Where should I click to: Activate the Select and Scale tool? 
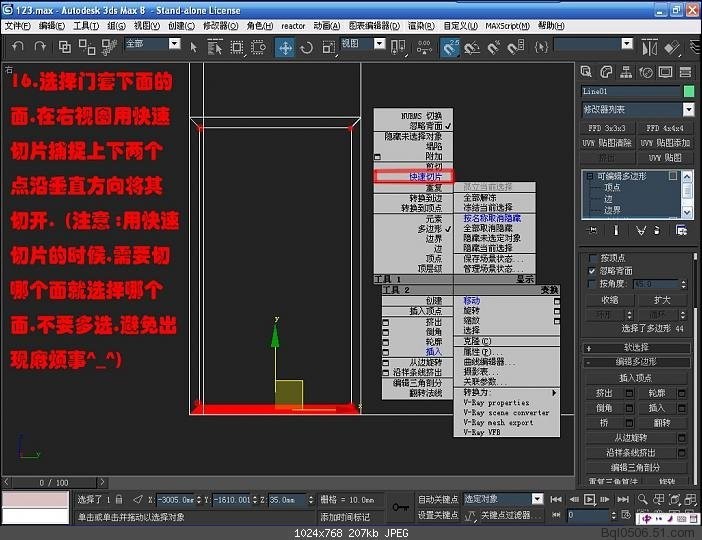329,47
